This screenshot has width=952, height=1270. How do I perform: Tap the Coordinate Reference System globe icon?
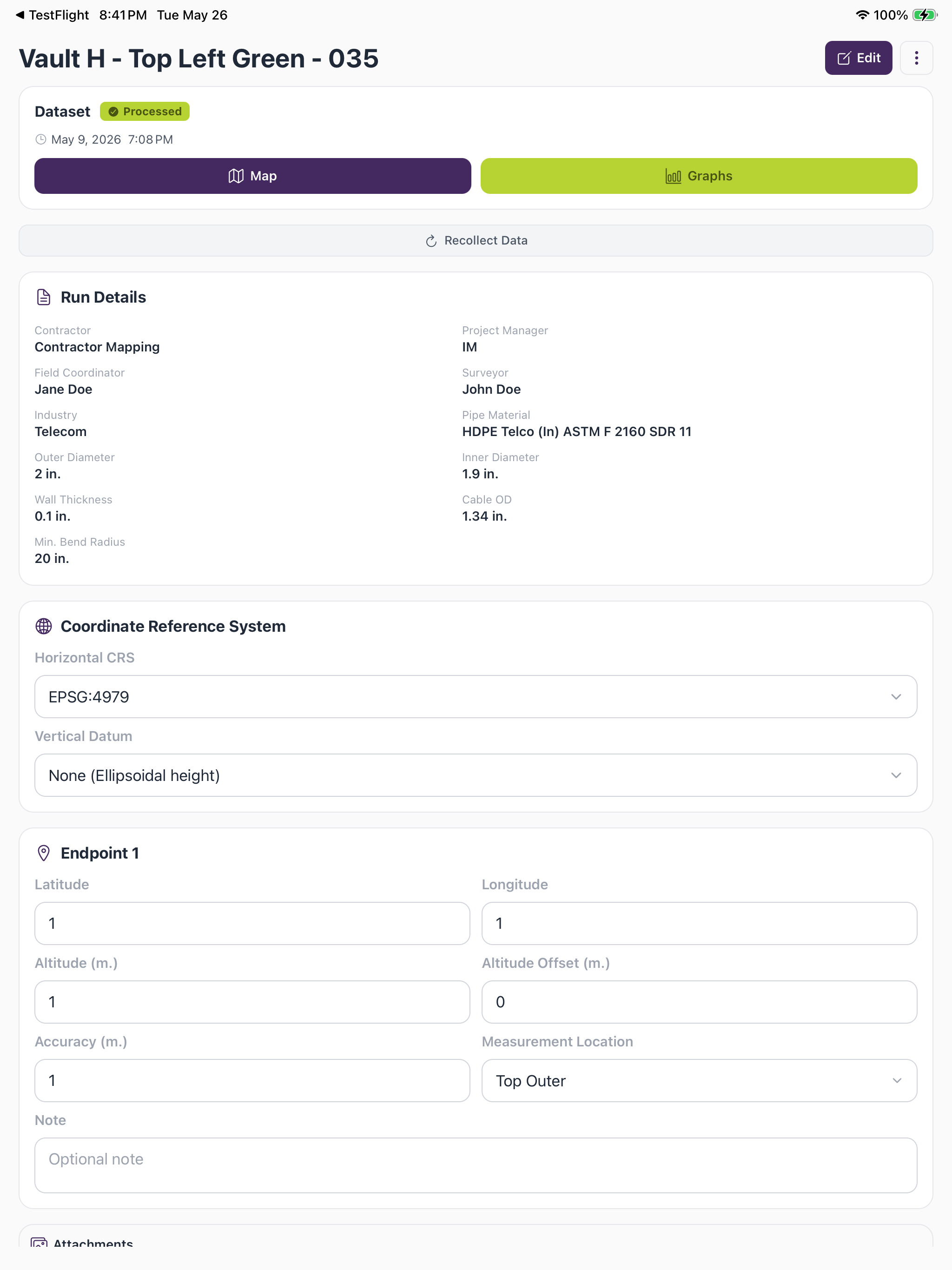44,626
